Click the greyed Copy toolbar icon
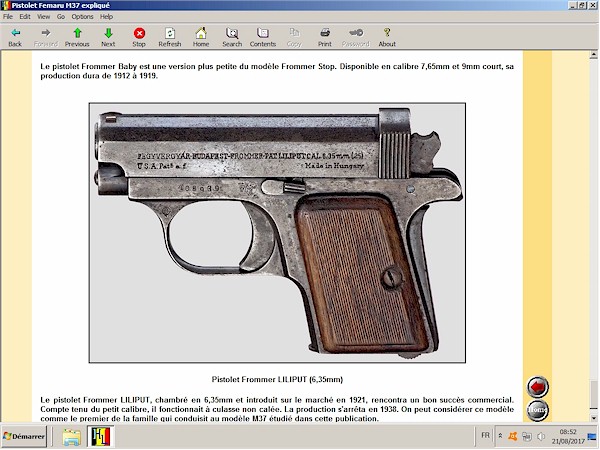 pyautogui.click(x=294, y=37)
